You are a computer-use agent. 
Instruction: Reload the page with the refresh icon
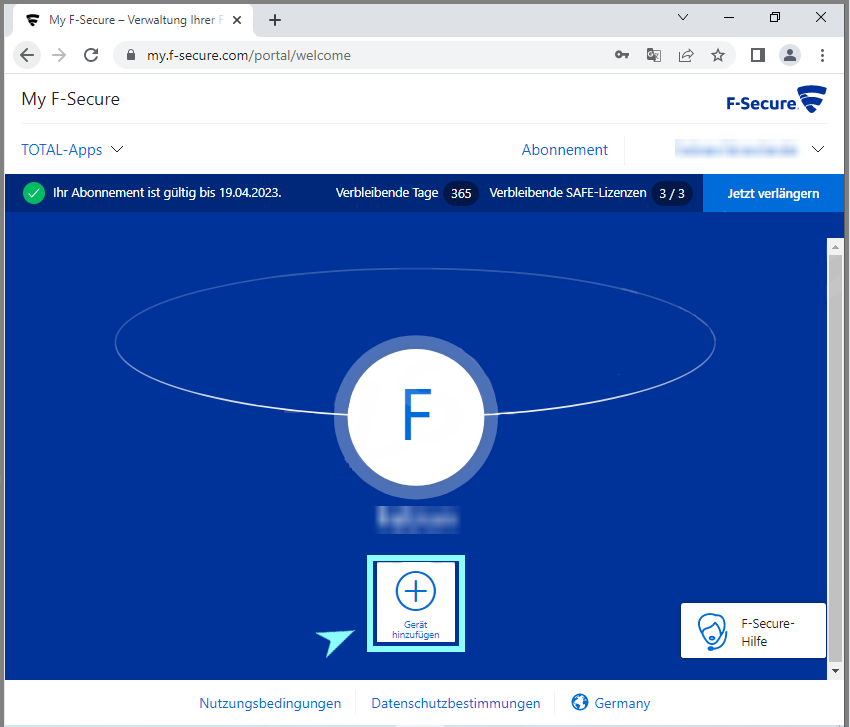pyautogui.click(x=91, y=55)
